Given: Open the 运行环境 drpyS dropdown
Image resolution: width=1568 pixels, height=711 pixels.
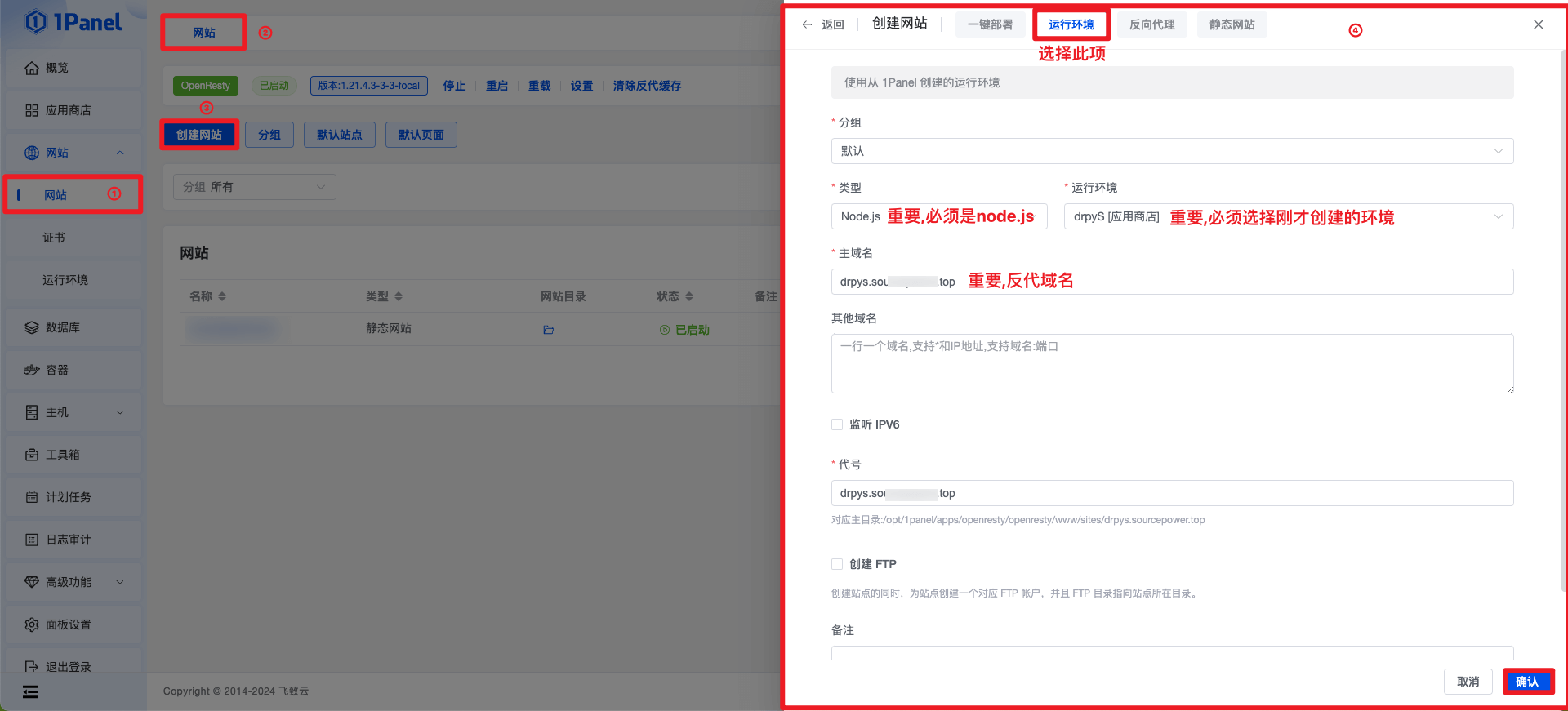Looking at the screenshot, I should click(x=1287, y=216).
